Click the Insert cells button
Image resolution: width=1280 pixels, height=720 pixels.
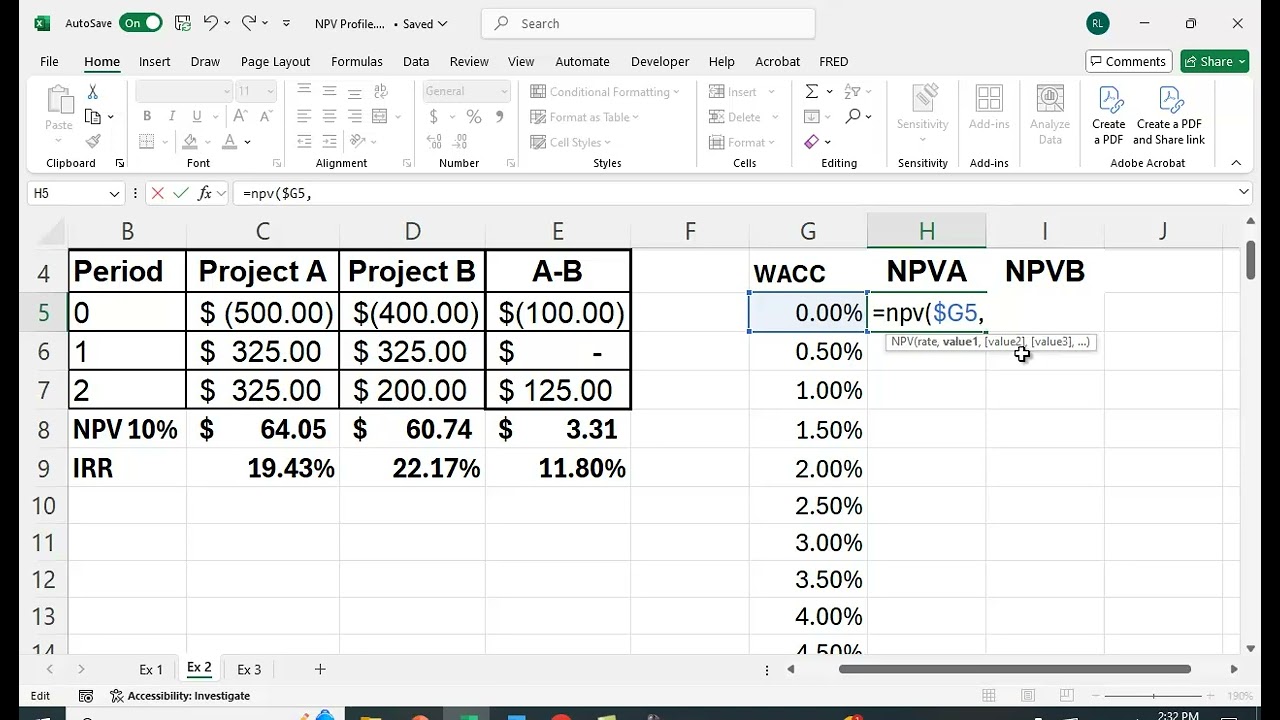tap(733, 91)
